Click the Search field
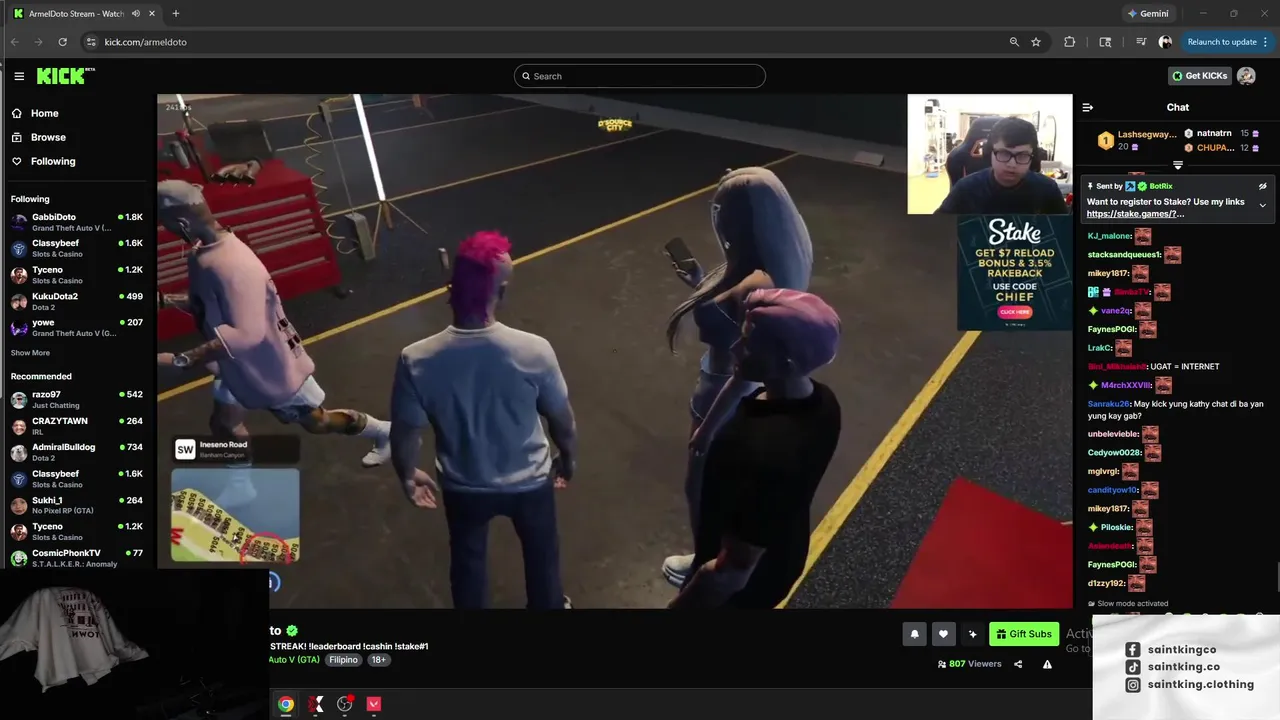The width and height of the screenshot is (1280, 720). (640, 76)
